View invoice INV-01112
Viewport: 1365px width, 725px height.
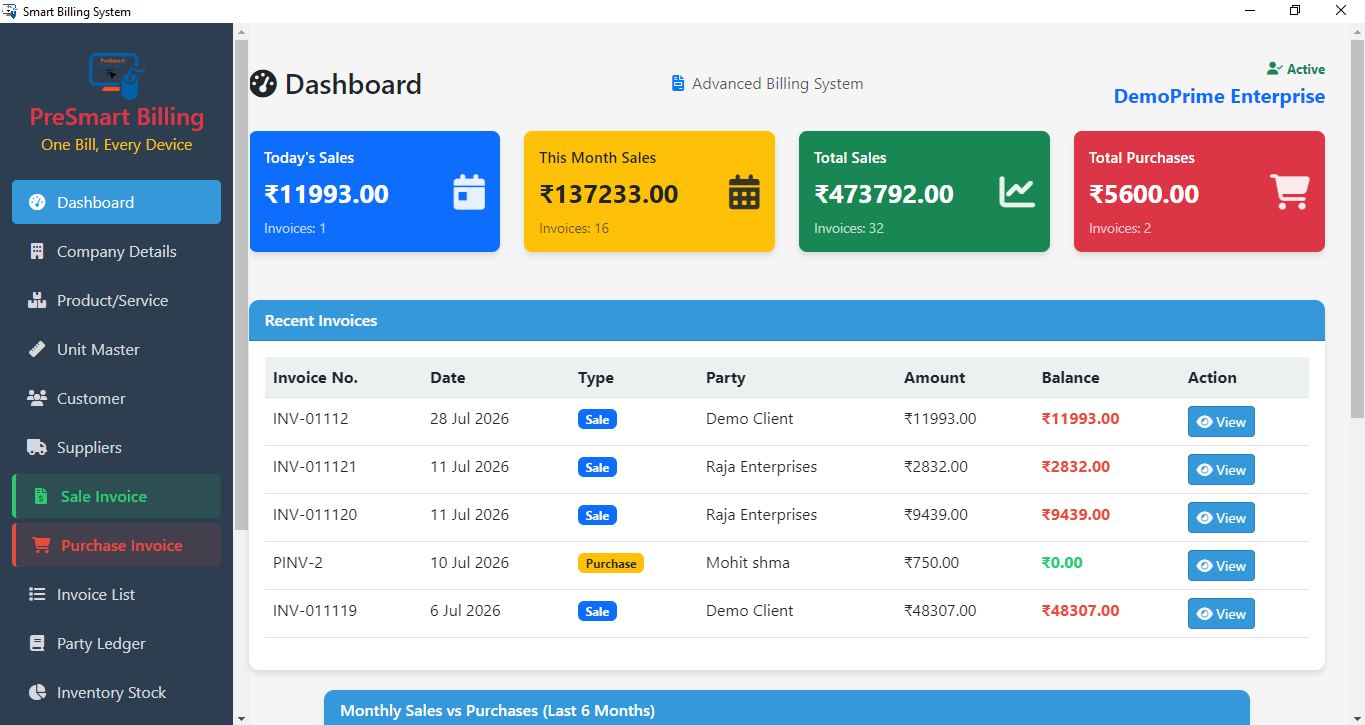[x=1221, y=422]
